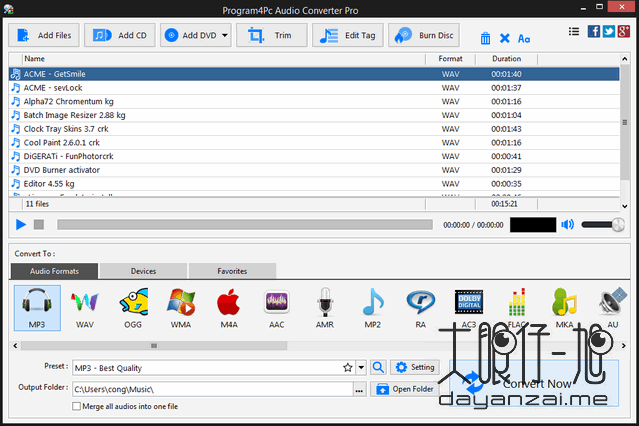This screenshot has height=426, width=639.
Task: Click the Stop playback button
Action: [39, 225]
